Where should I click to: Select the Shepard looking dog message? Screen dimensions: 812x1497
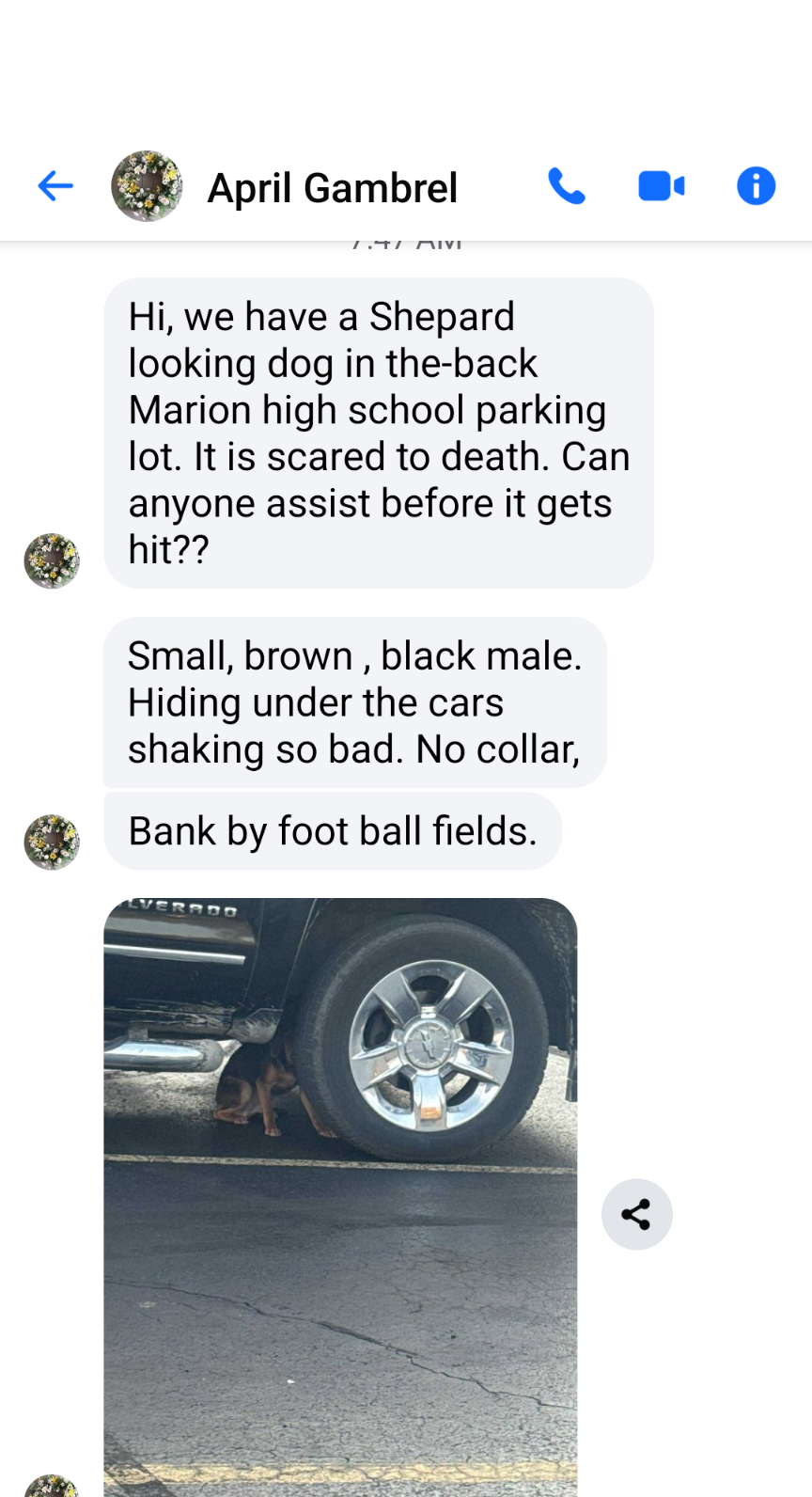coord(378,433)
